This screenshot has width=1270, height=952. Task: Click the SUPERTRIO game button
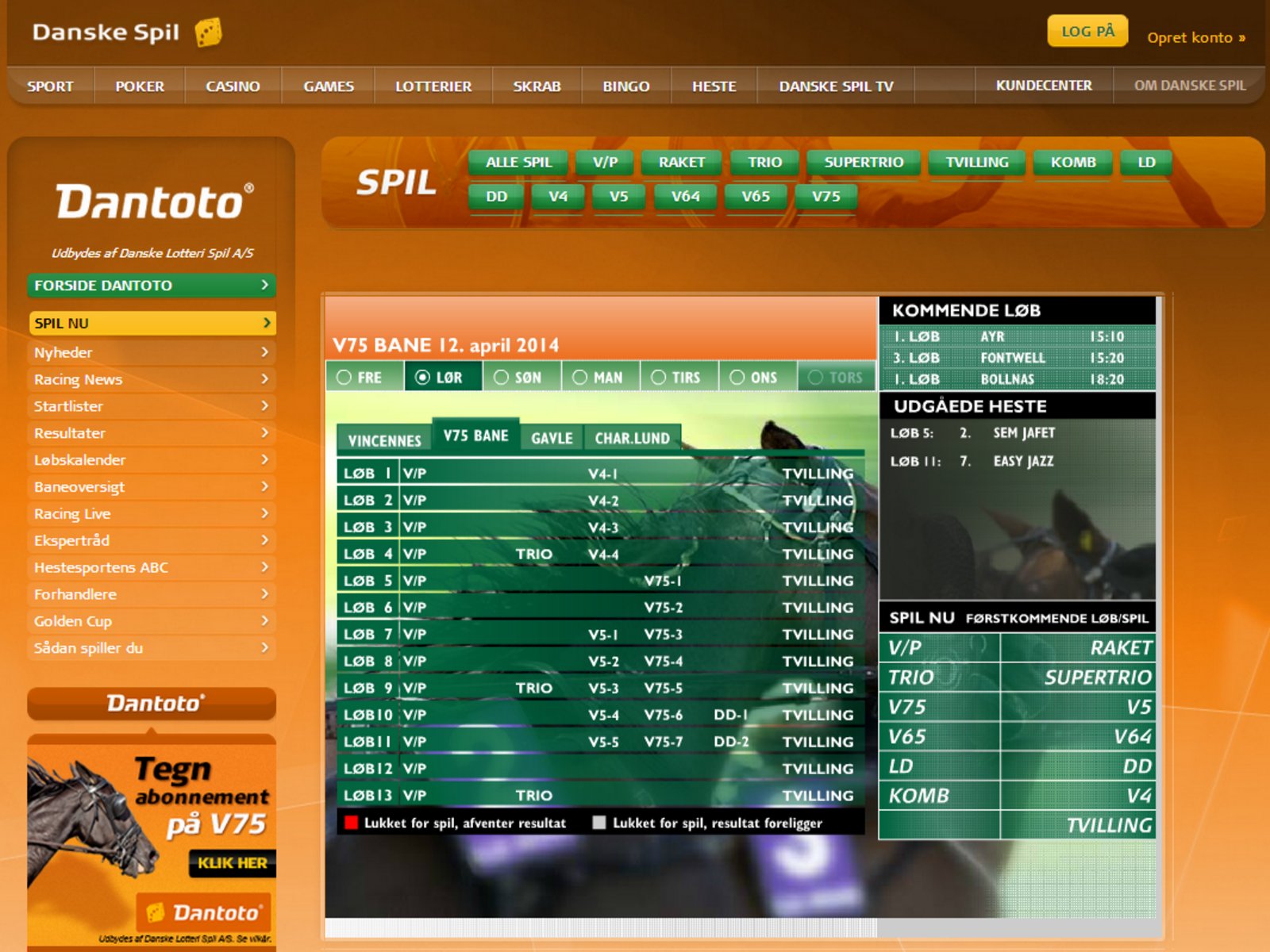(864, 162)
